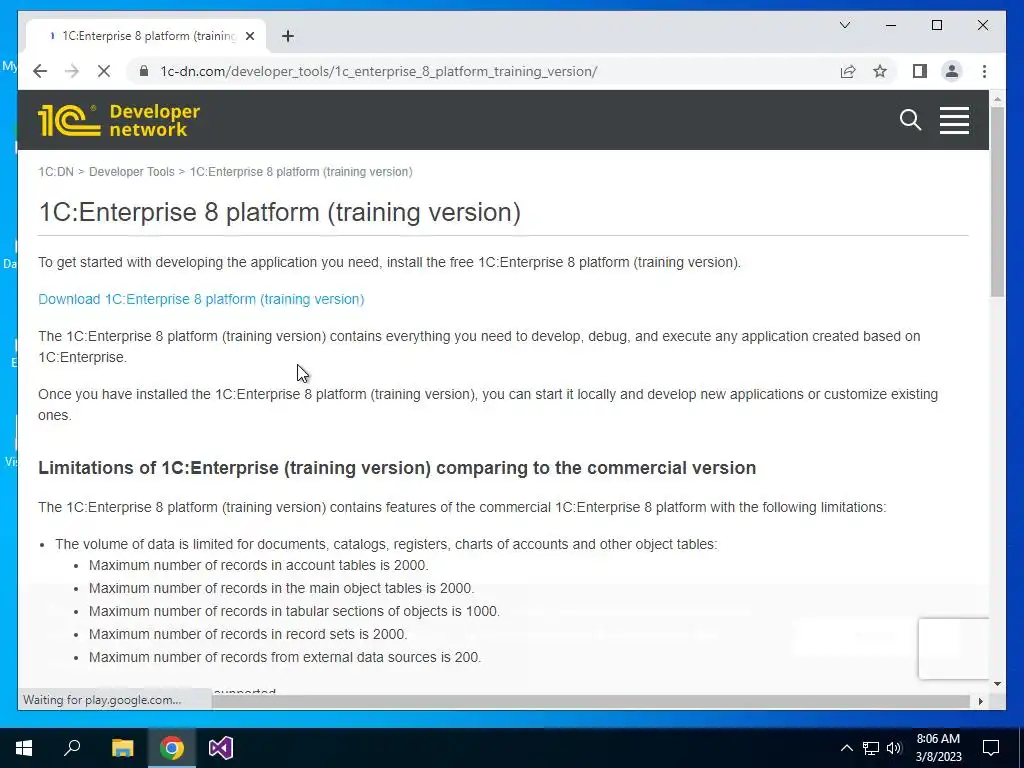Select the 1C:Enterprise 8 platform tab
The width and height of the screenshot is (1024, 768).
coord(146,36)
